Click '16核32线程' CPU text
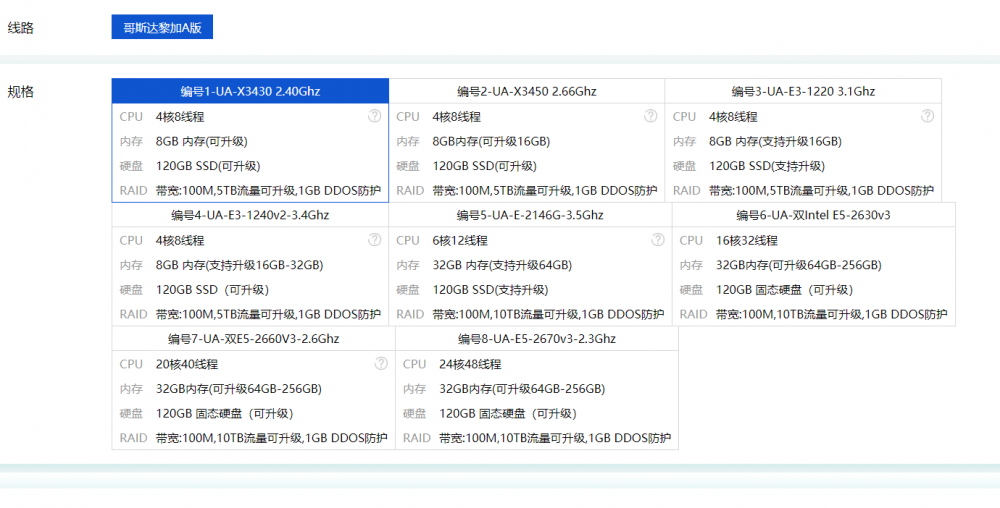Screen dimensions: 1000x508 coord(746,241)
